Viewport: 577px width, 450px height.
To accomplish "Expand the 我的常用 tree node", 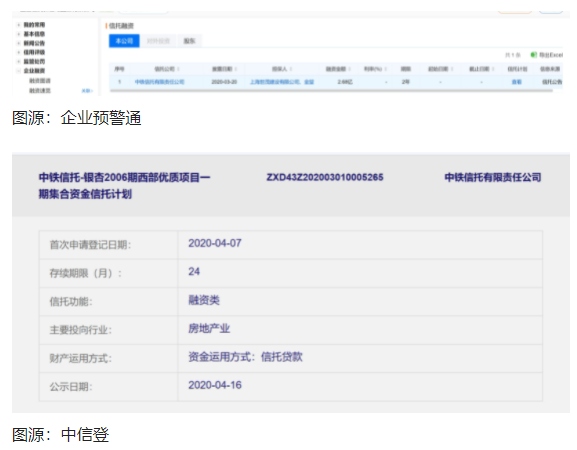I will click(x=18, y=25).
